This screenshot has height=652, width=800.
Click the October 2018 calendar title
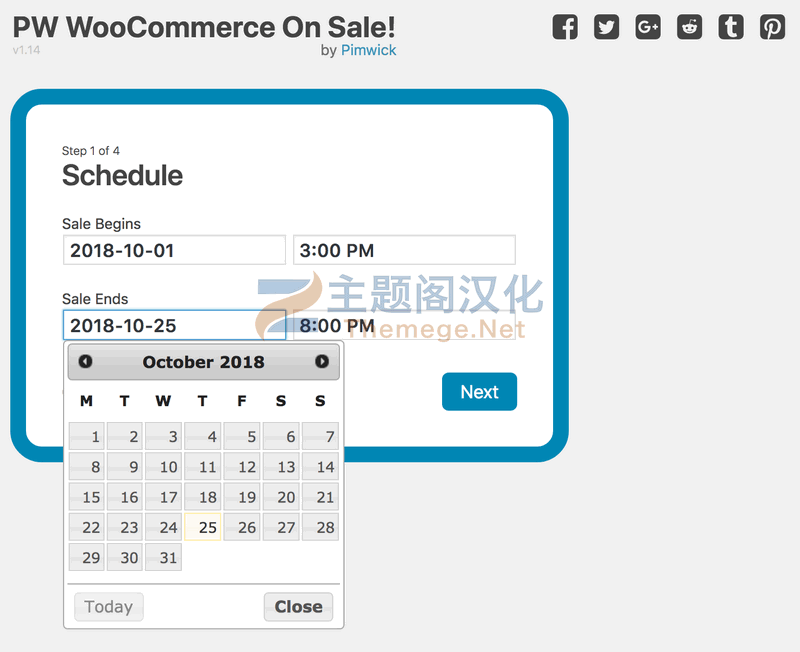coord(204,362)
